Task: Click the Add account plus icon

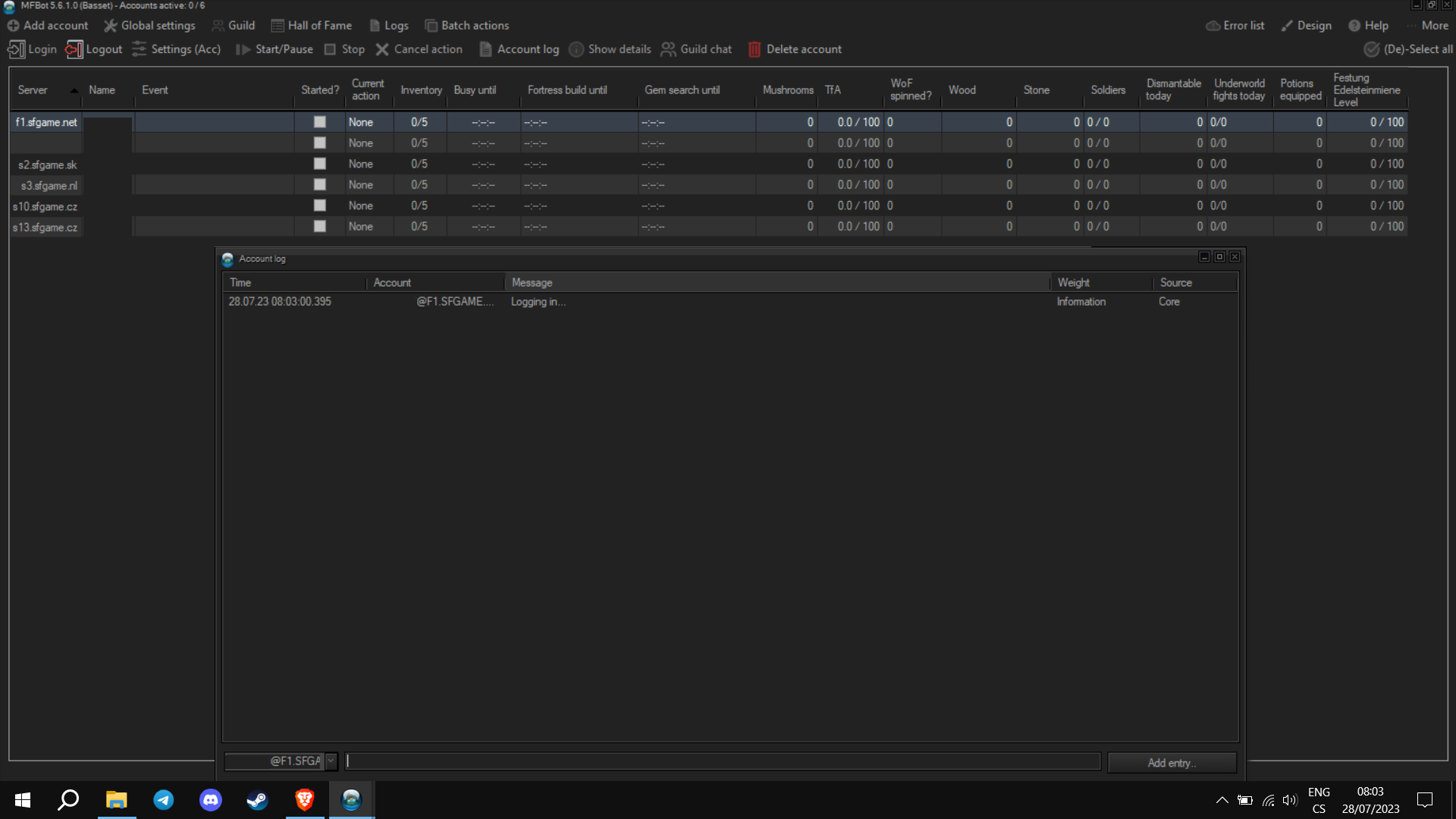Action: [13, 26]
